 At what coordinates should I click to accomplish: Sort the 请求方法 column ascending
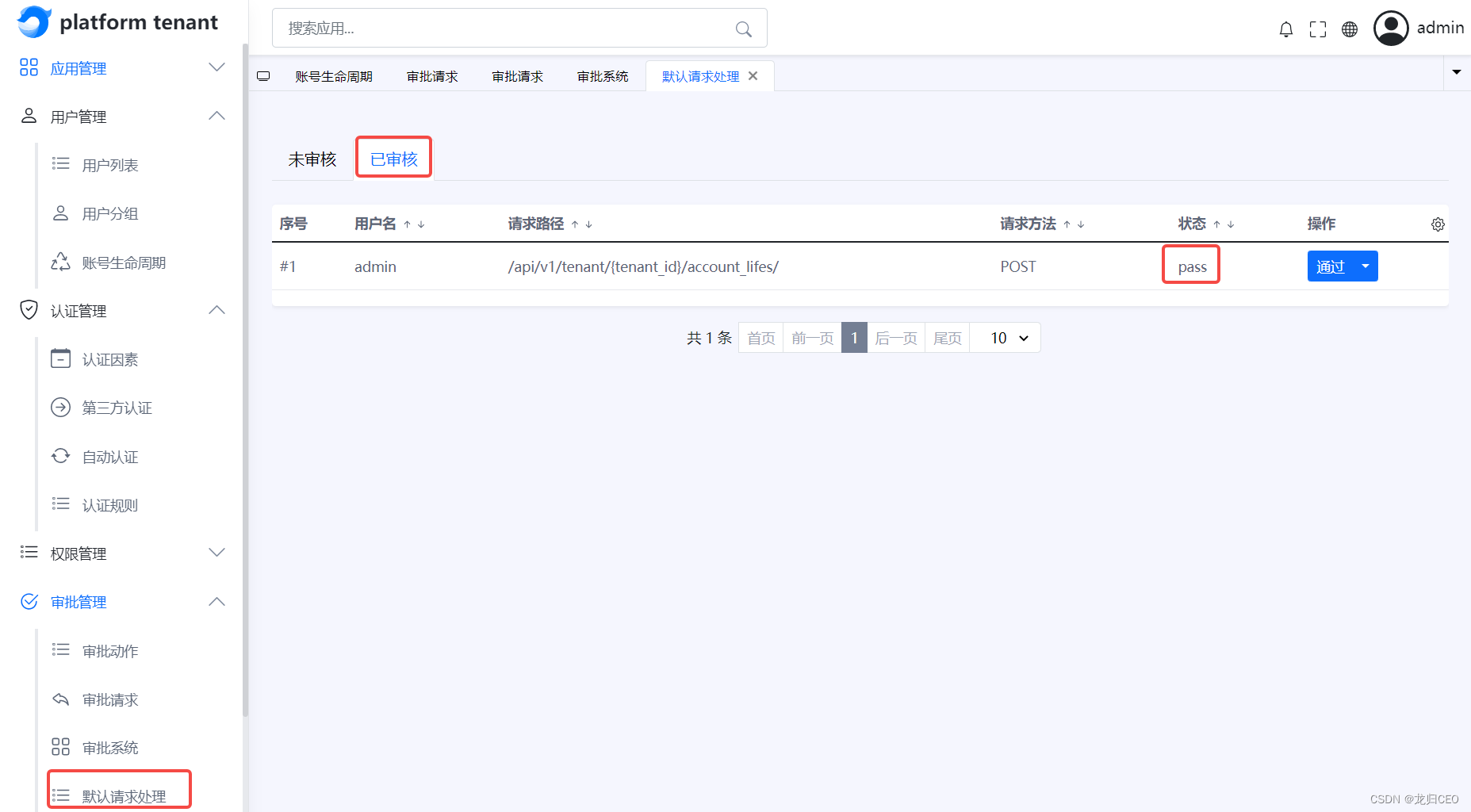click(1067, 224)
